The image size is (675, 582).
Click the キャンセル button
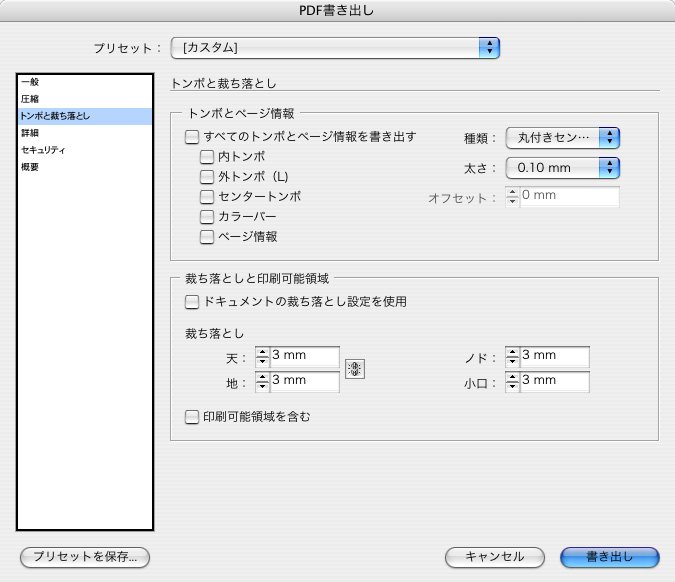click(495, 557)
